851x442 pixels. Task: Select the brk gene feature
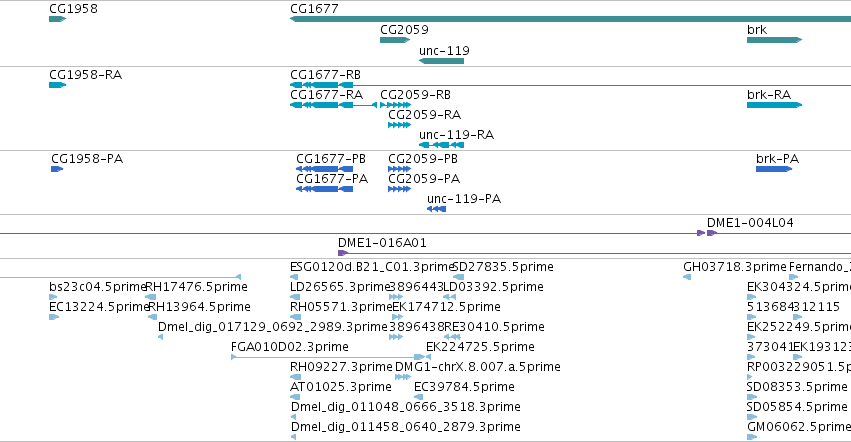(774, 40)
